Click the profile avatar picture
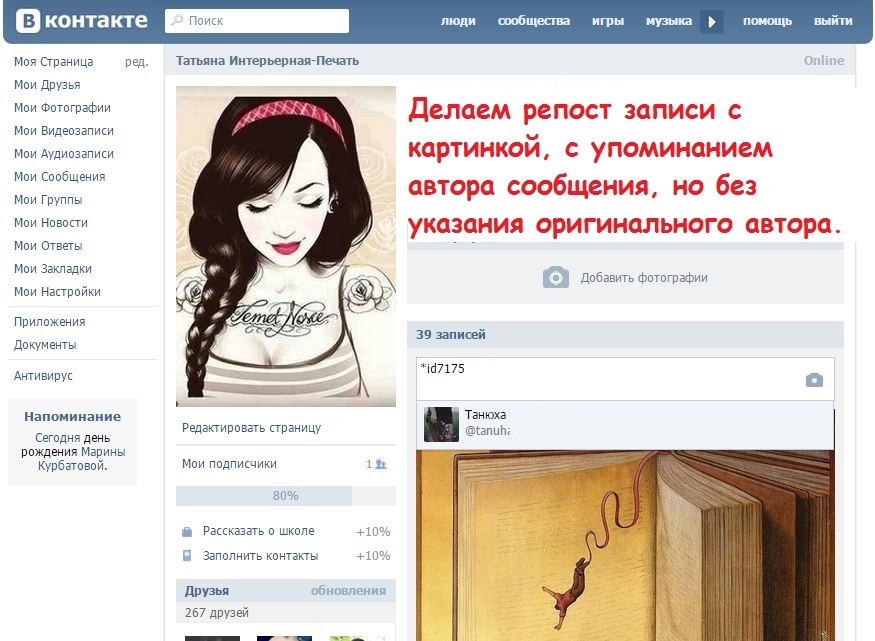The width and height of the screenshot is (875, 641). click(286, 246)
